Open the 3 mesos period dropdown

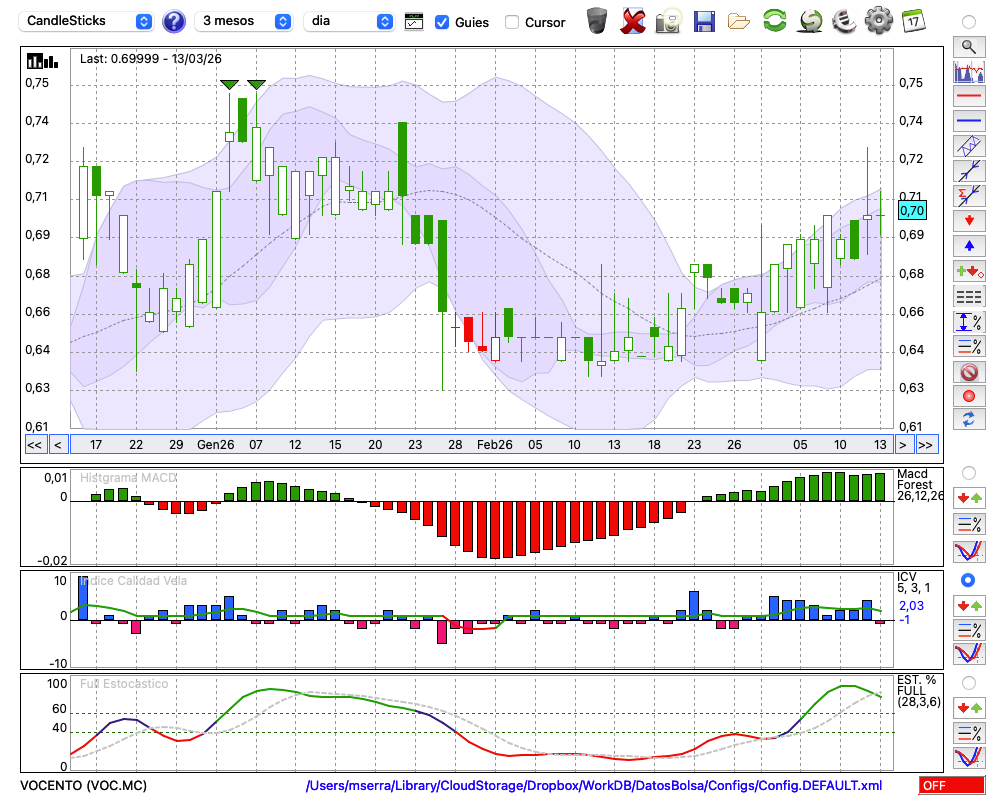[245, 21]
